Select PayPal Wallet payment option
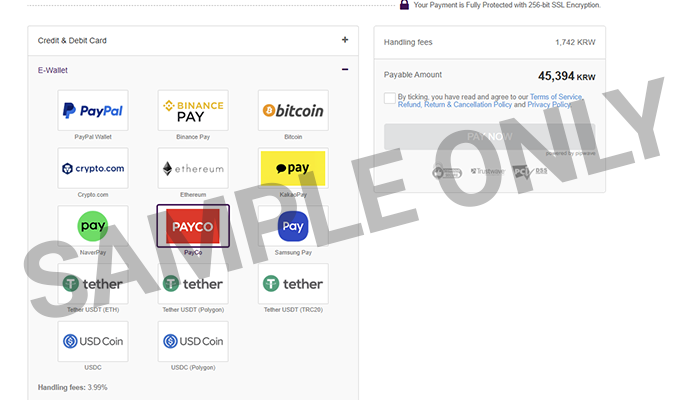 [x=93, y=111]
